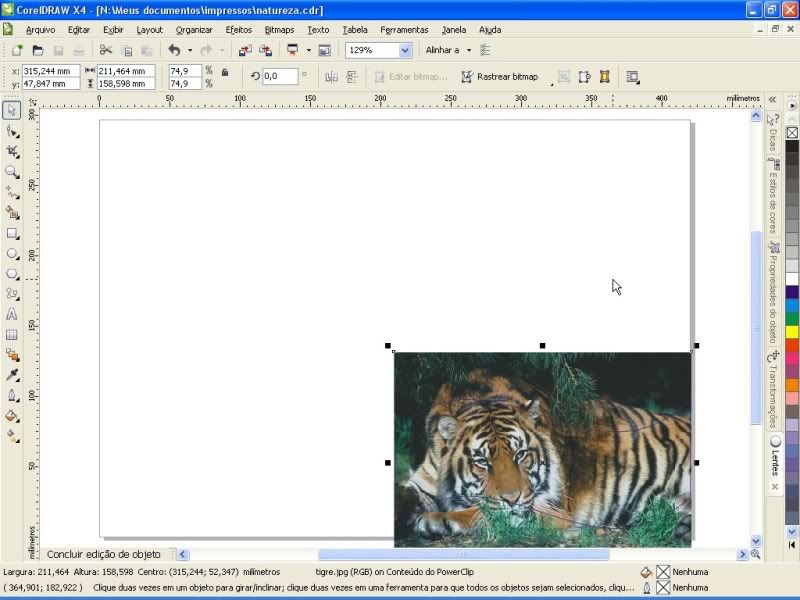Select the Crop tool
Screen dimensions: 800x600
click(x=12, y=151)
